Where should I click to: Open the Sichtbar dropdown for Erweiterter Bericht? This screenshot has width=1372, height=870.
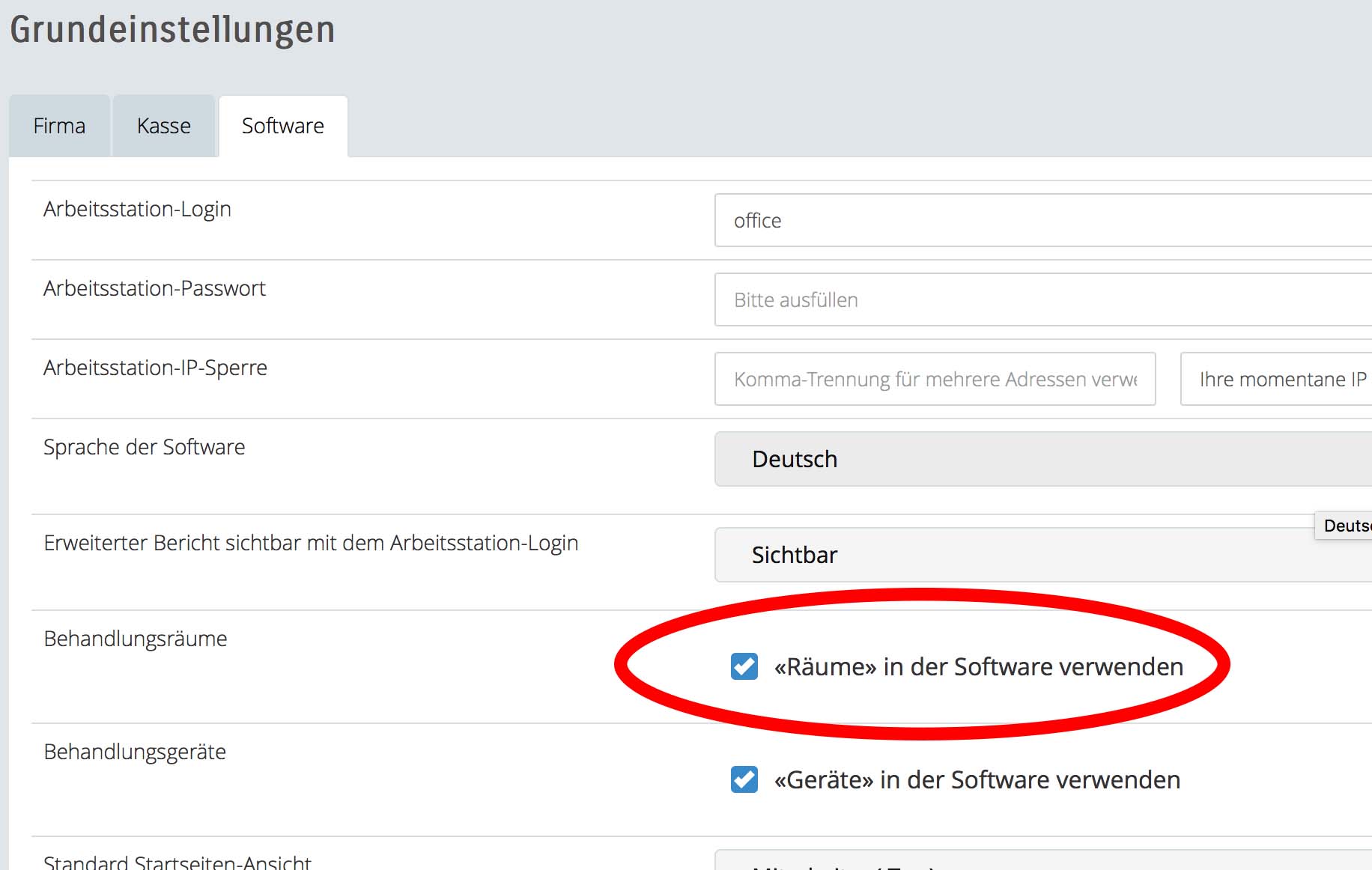click(x=1043, y=555)
